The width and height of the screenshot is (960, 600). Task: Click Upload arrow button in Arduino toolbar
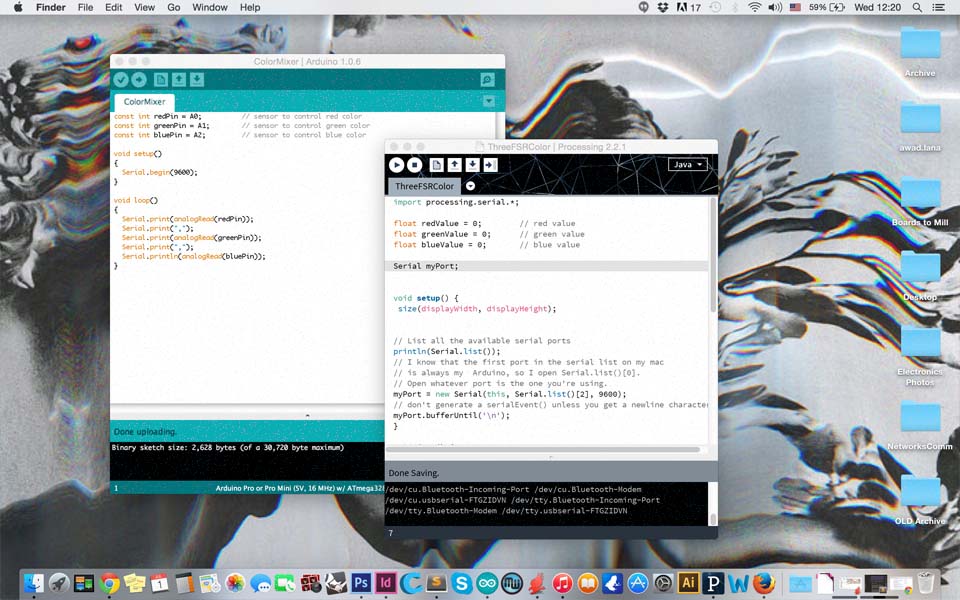[139, 80]
